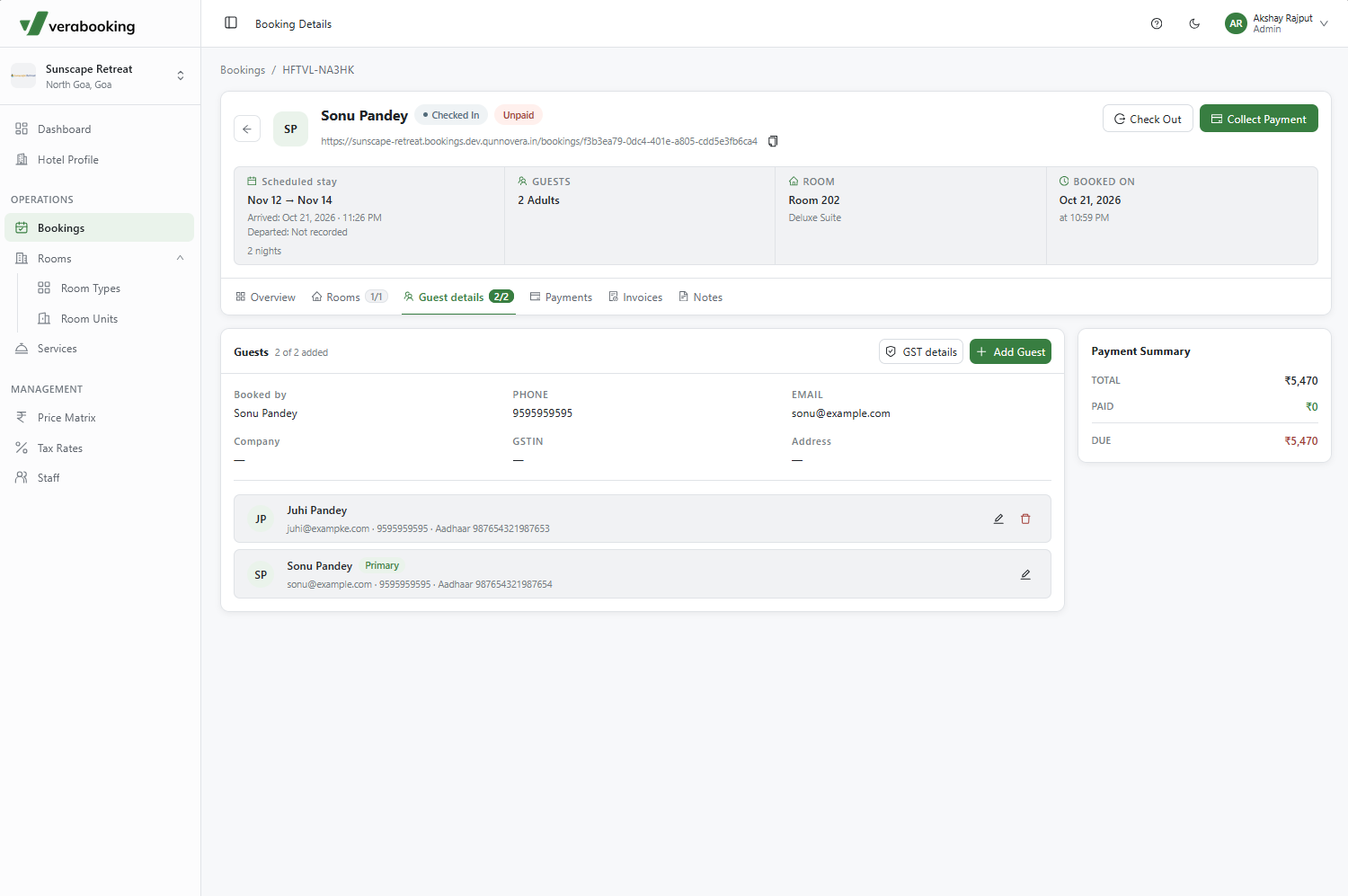
Task: Open the Sunscape Retreat property switcher
Action: (x=100, y=76)
